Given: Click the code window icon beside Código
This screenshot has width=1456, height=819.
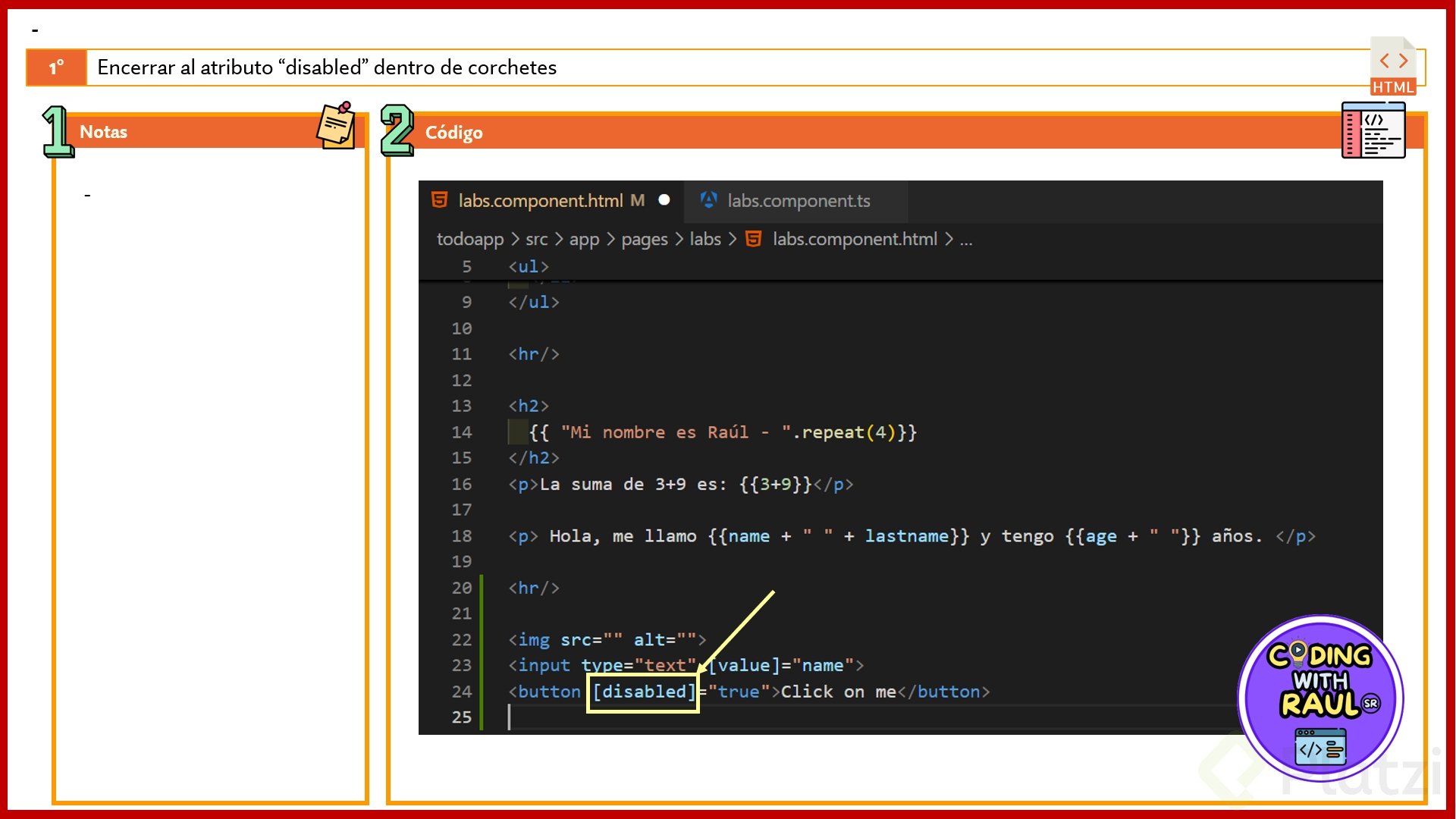Looking at the screenshot, I should coord(1373,130).
